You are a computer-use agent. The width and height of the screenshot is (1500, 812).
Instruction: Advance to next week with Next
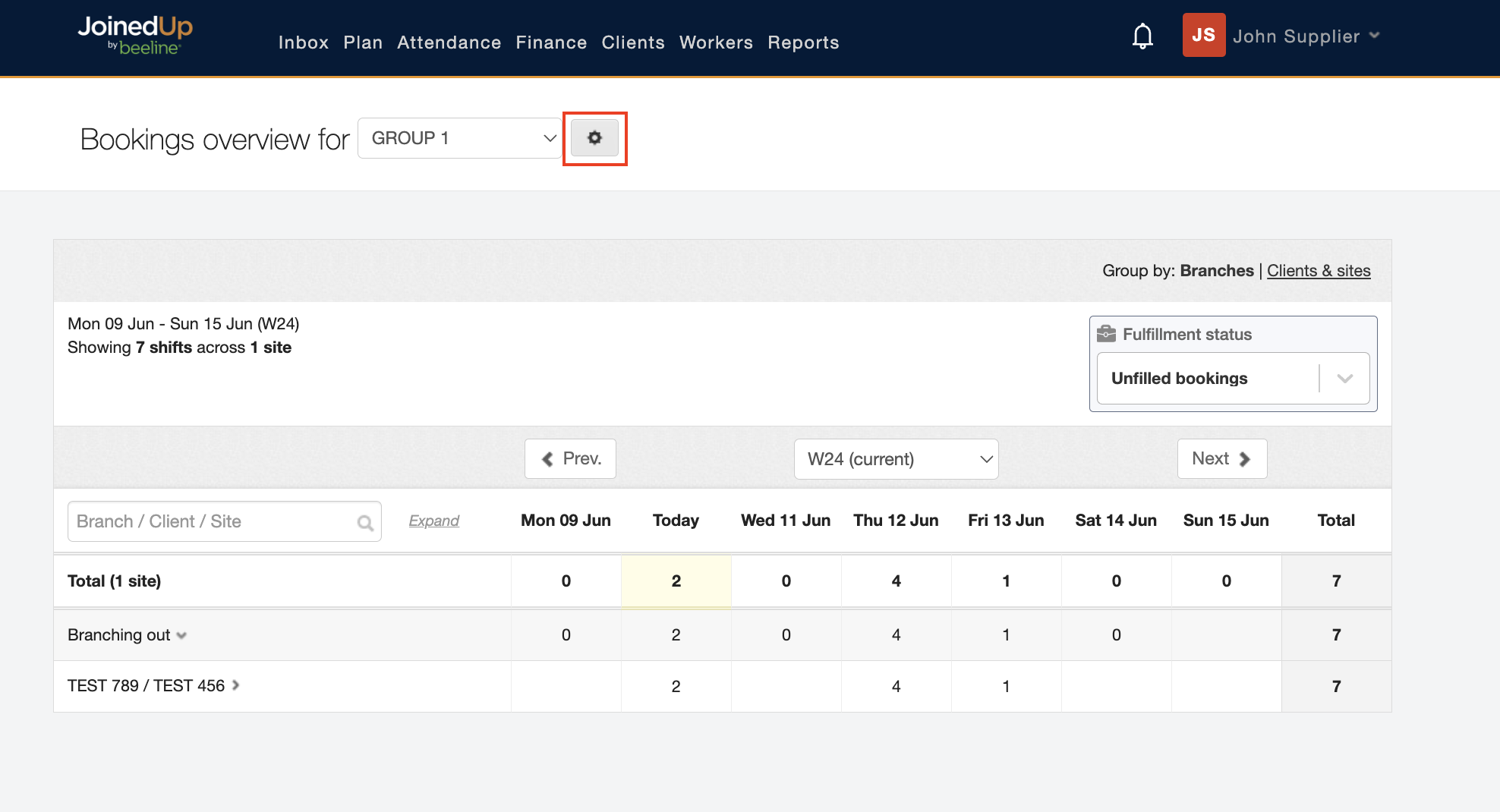click(1221, 459)
